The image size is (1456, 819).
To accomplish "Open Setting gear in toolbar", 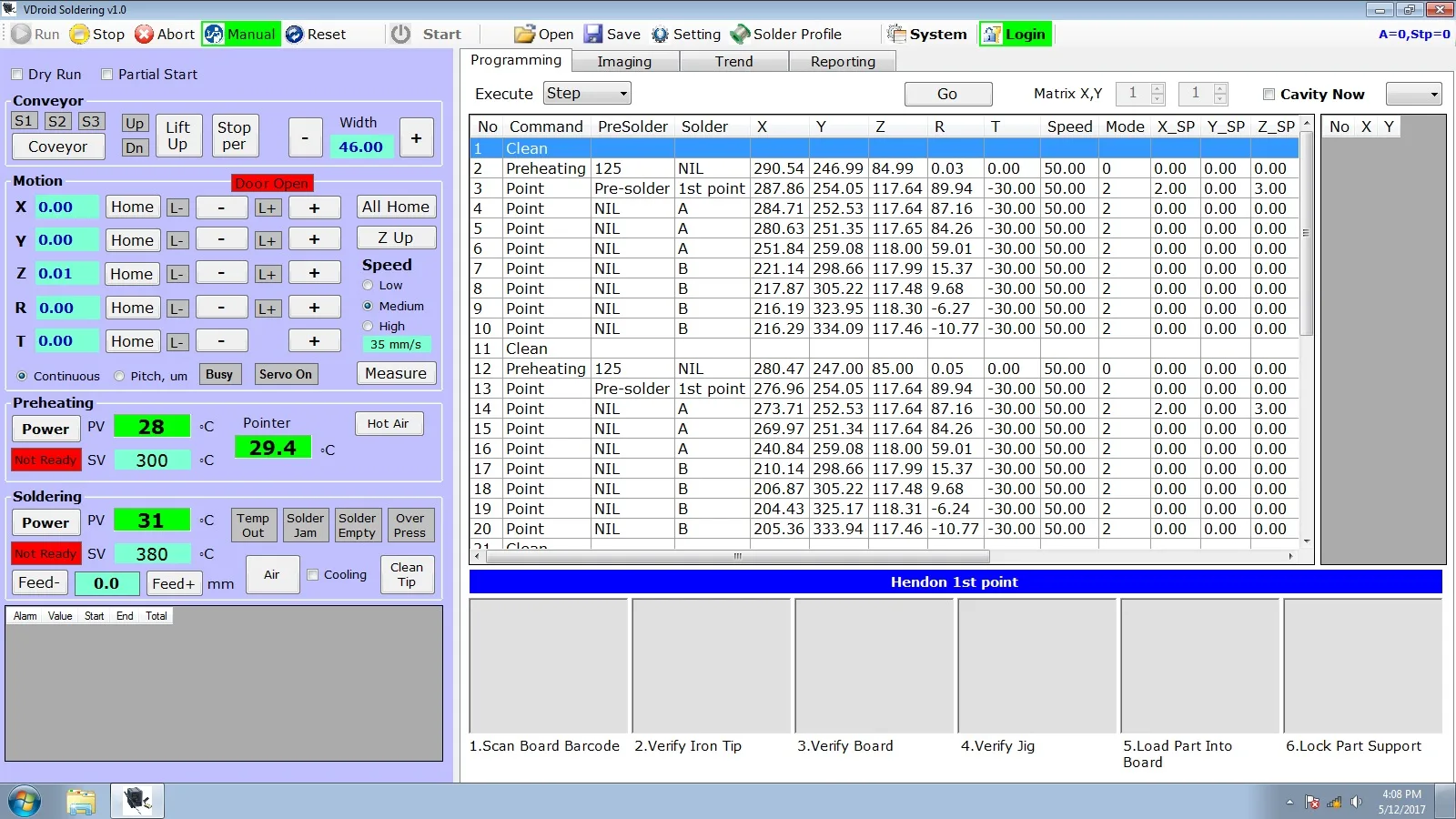I will (660, 35).
